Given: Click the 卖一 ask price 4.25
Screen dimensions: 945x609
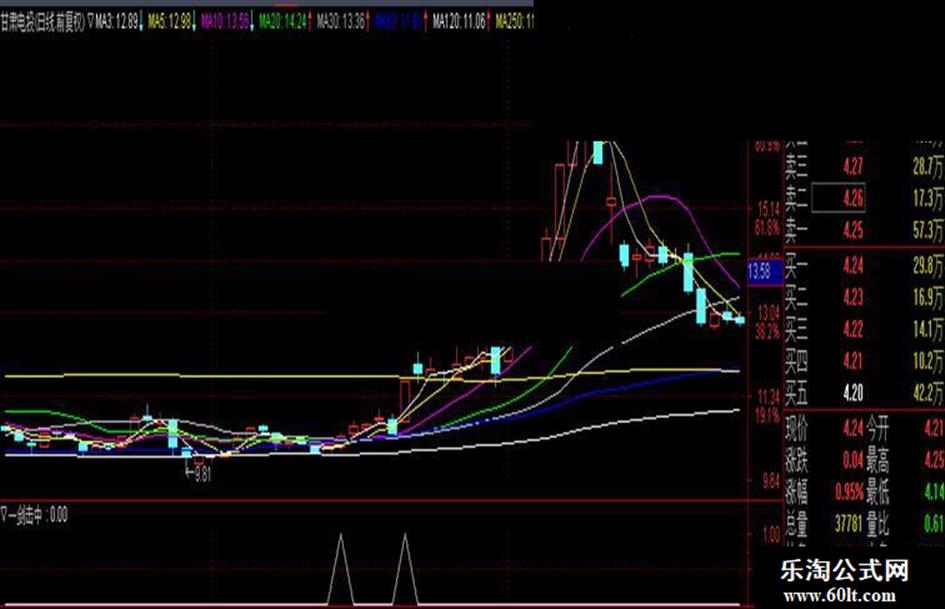Looking at the screenshot, I should (x=853, y=230).
